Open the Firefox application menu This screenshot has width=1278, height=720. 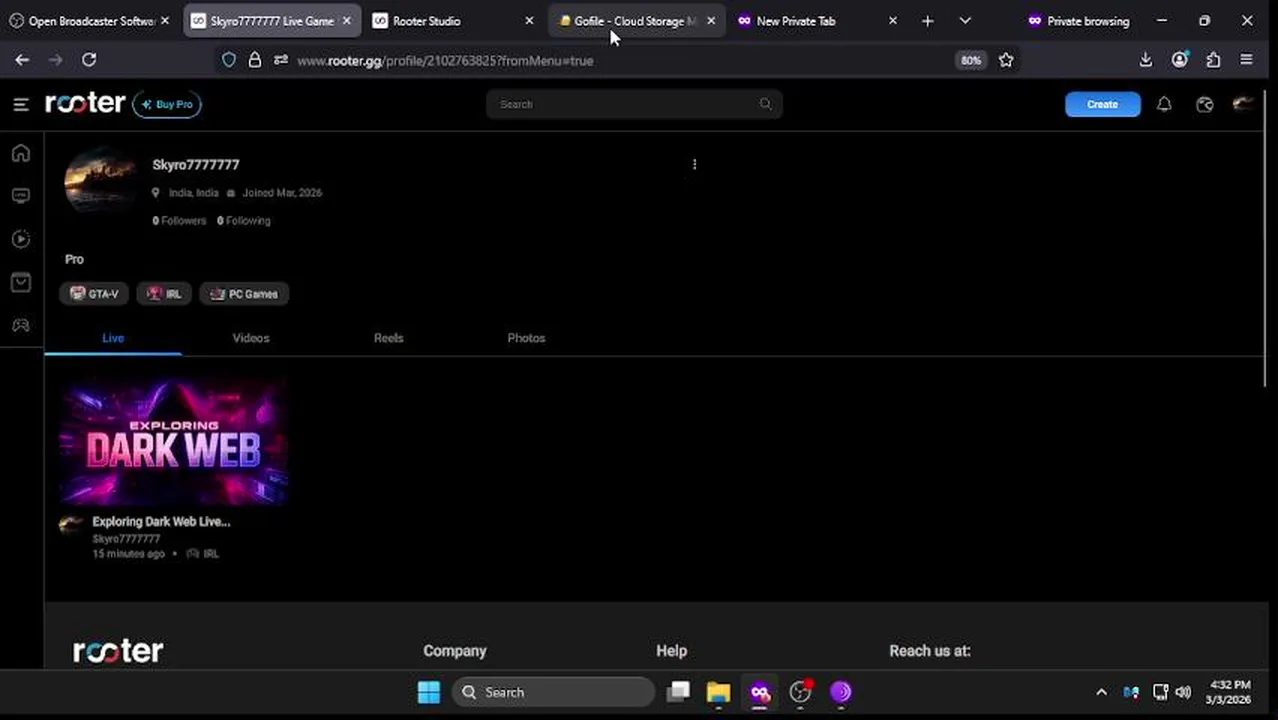1246,60
